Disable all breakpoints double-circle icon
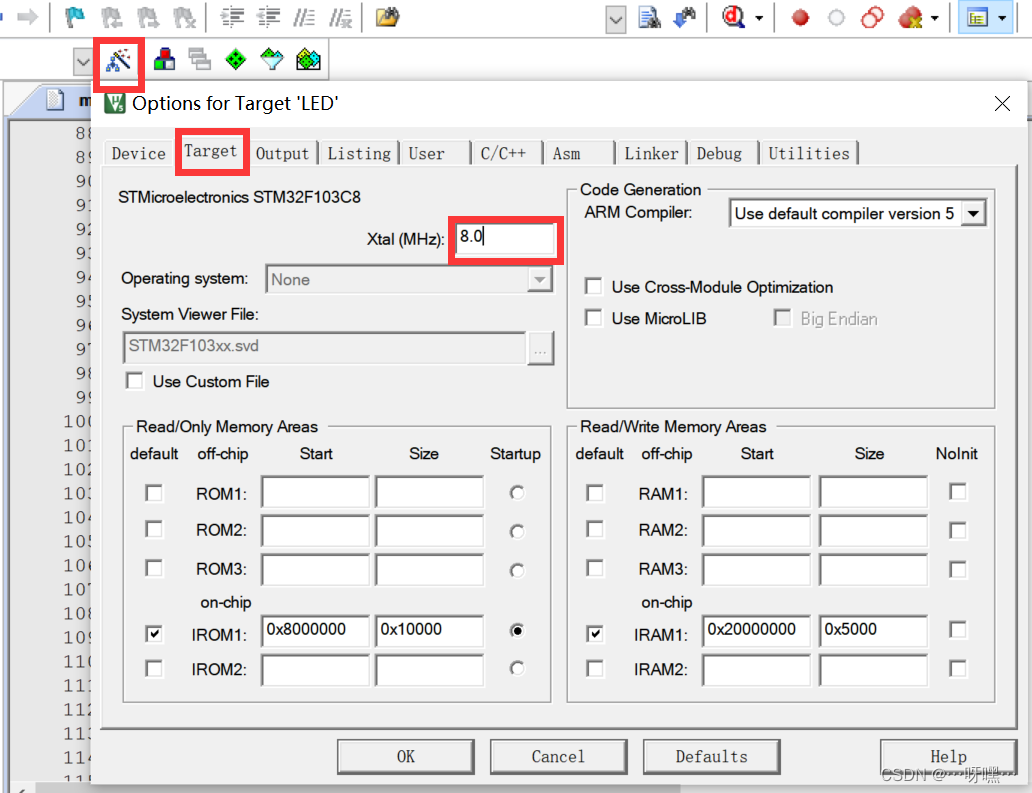 [872, 18]
